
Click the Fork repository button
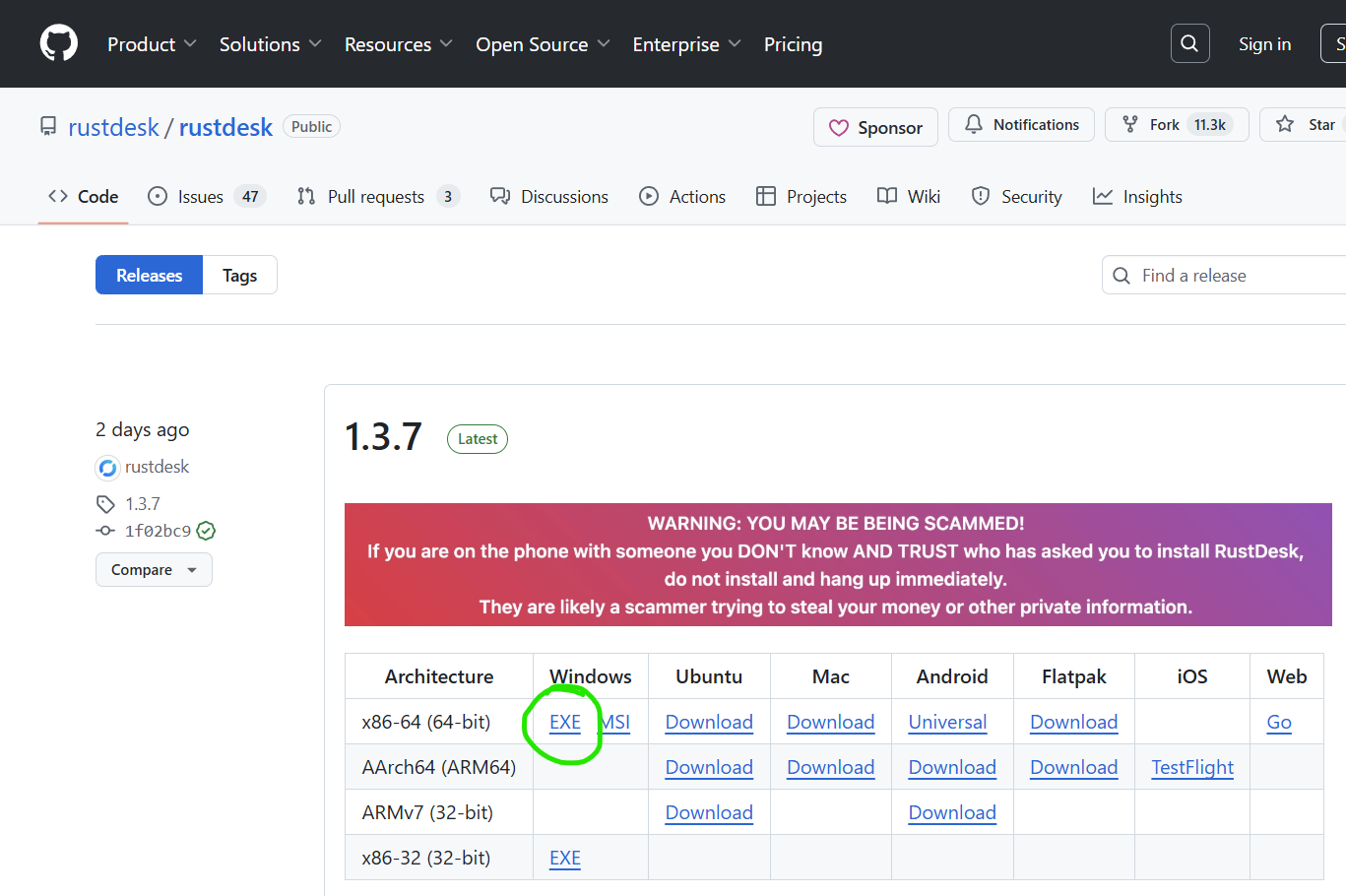tap(1177, 124)
